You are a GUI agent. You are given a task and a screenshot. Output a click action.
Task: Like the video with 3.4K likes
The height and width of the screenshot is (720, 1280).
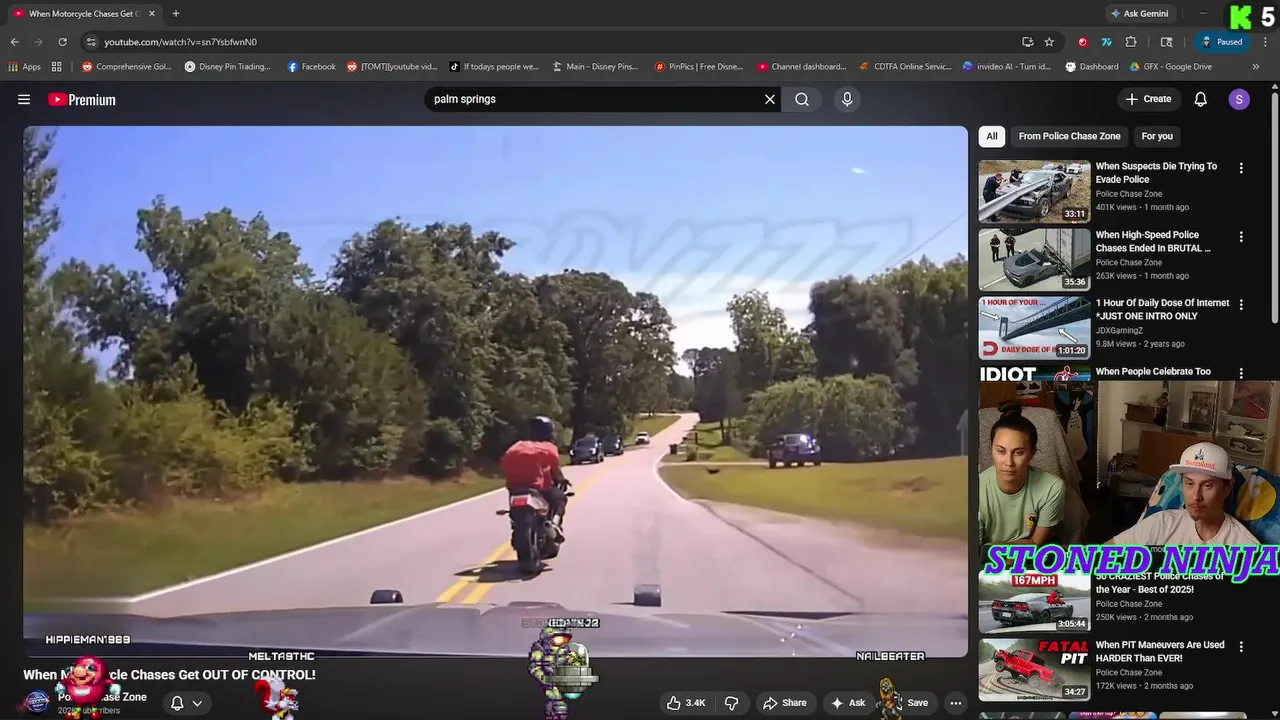[686, 703]
